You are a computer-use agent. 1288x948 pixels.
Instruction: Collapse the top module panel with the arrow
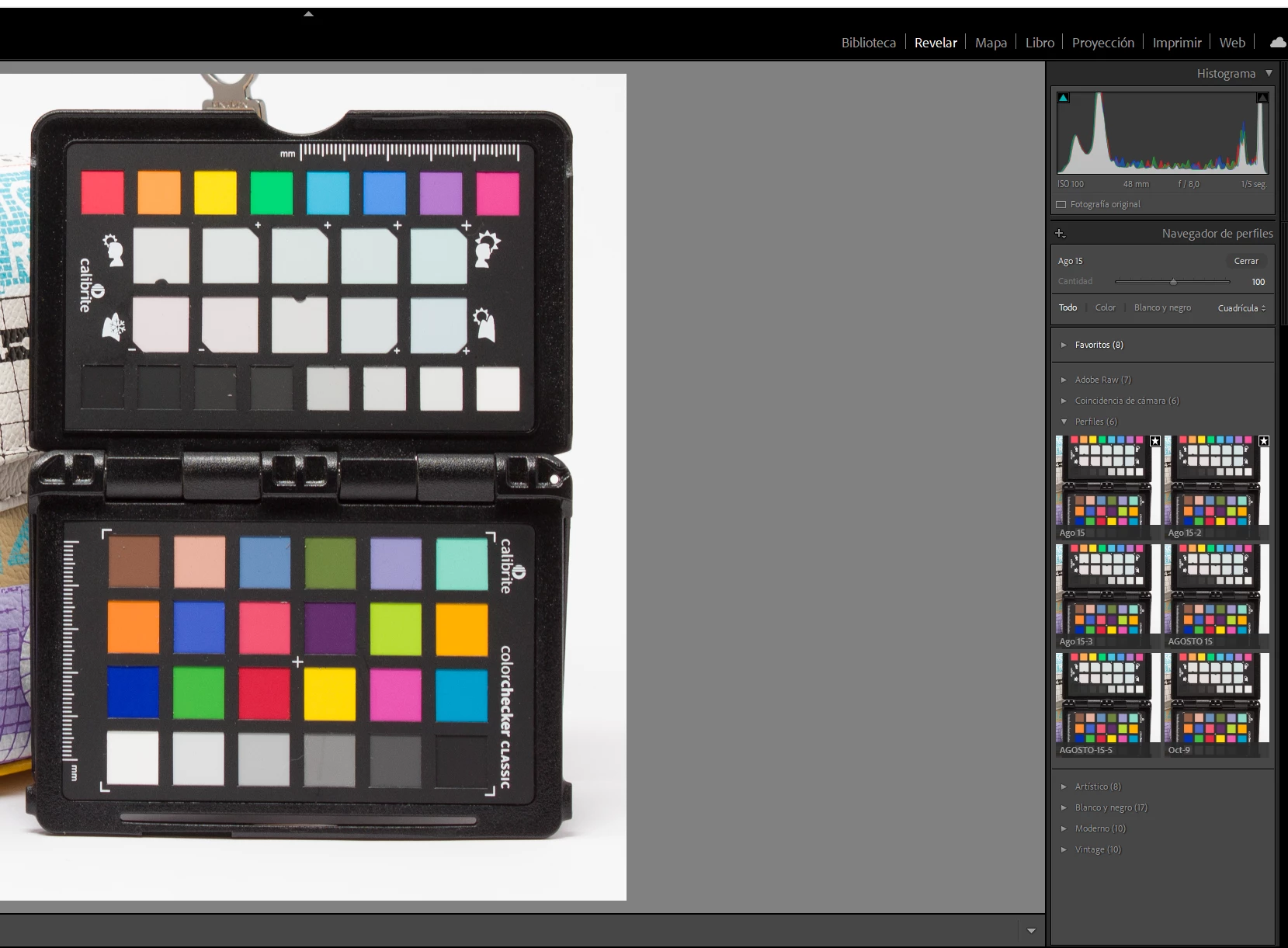point(308,14)
